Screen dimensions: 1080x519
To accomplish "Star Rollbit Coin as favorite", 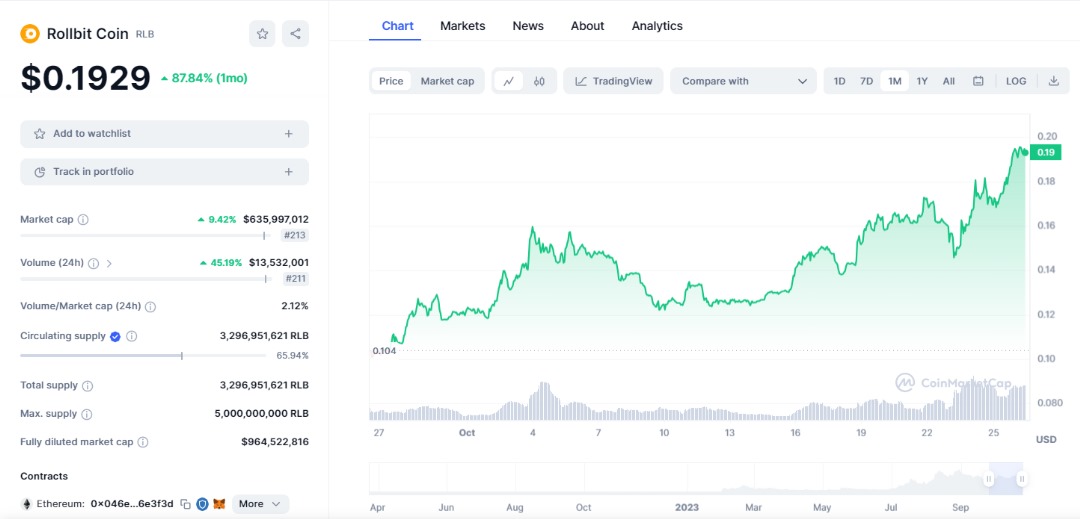I will (262, 33).
